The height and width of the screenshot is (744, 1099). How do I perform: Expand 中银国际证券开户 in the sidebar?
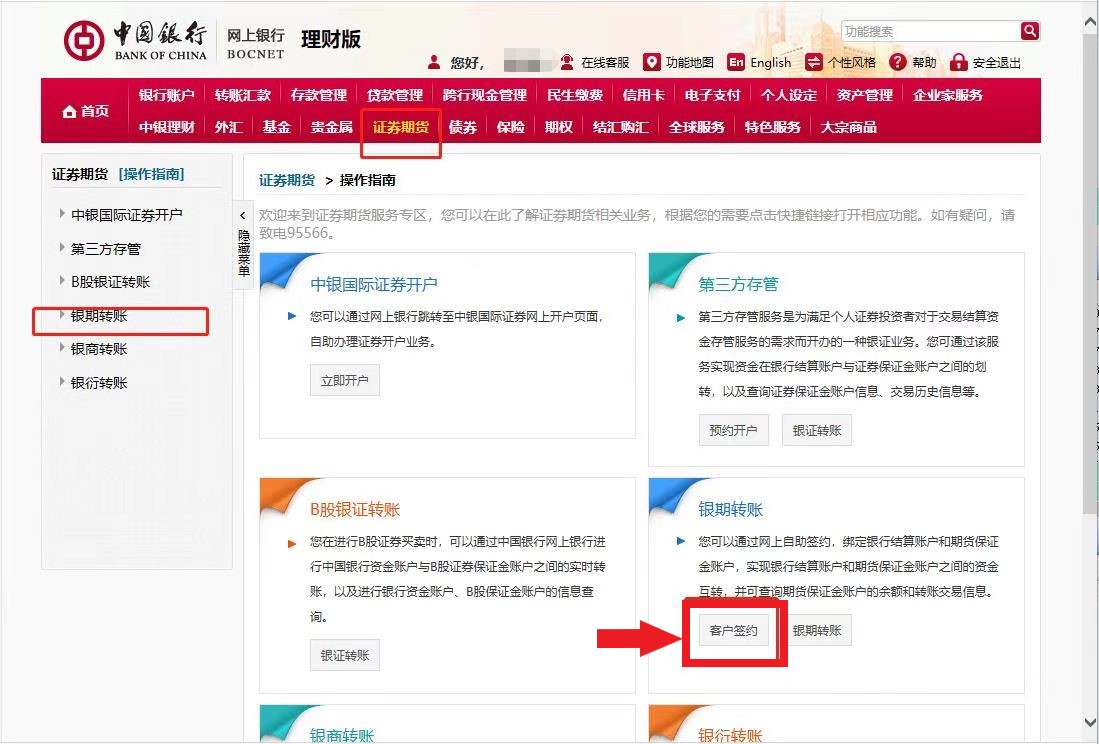(x=63, y=214)
